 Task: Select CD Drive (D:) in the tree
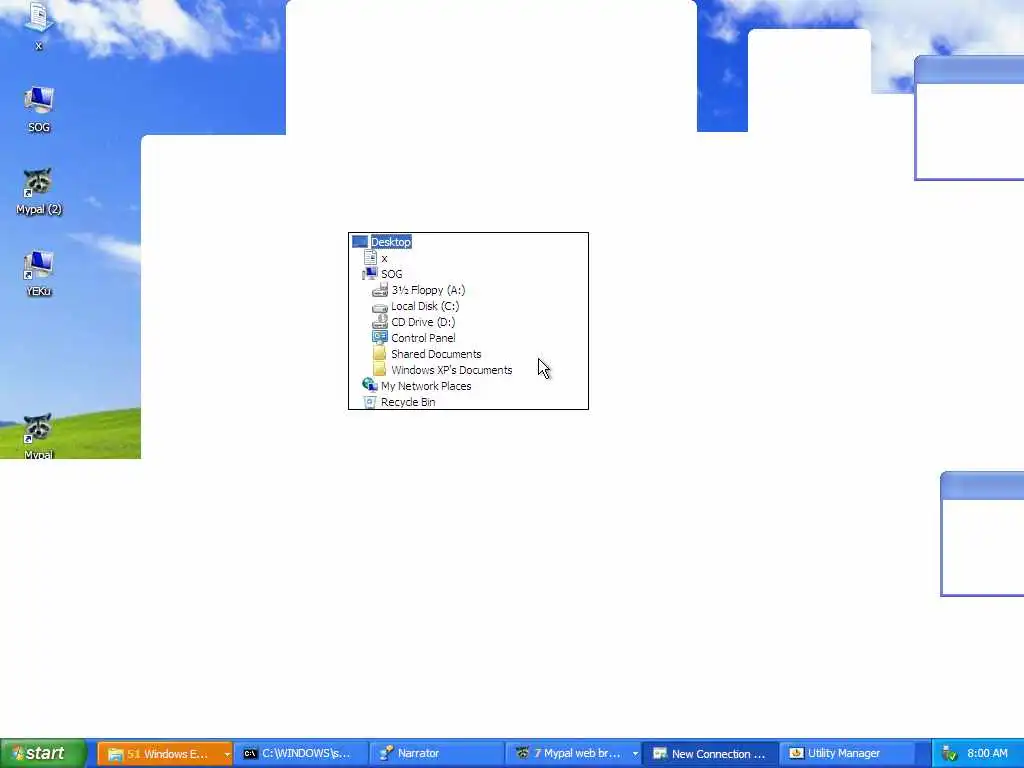click(x=423, y=322)
